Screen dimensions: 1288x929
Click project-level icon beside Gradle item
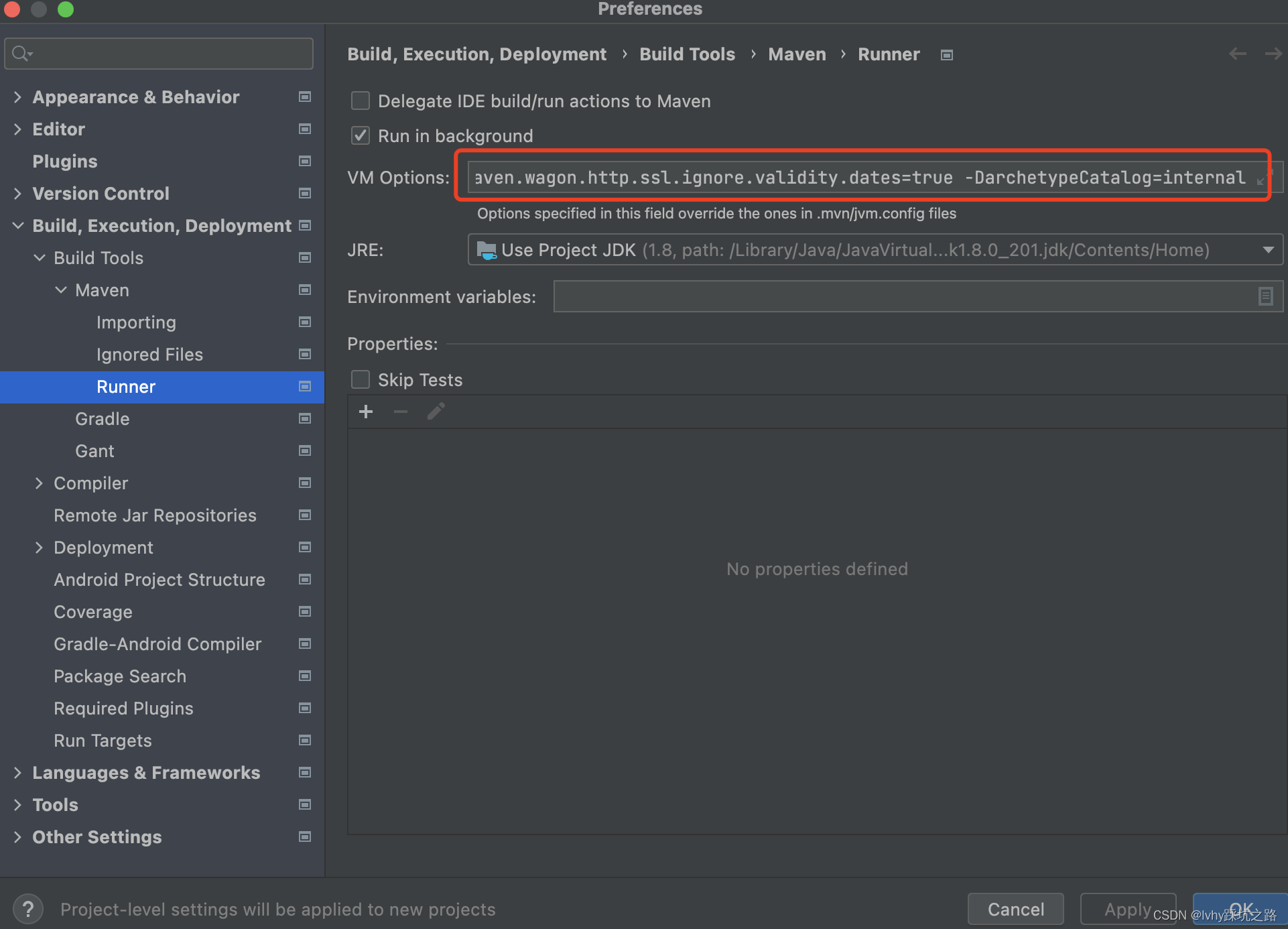click(x=305, y=419)
